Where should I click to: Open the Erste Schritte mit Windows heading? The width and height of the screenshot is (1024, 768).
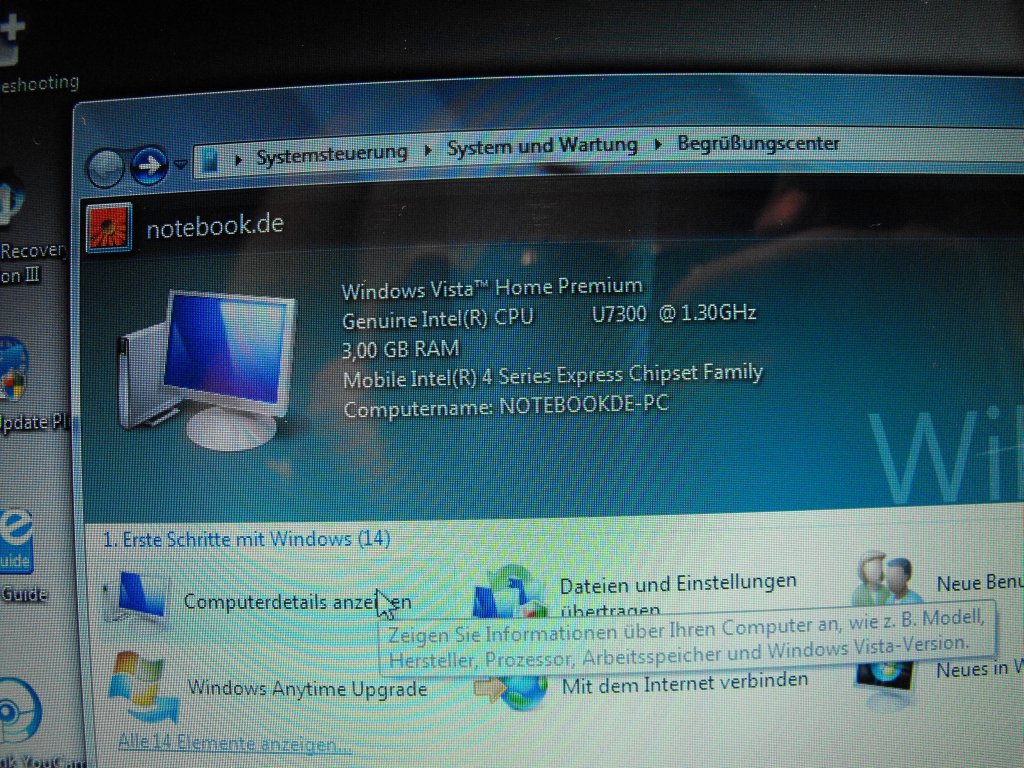point(247,539)
